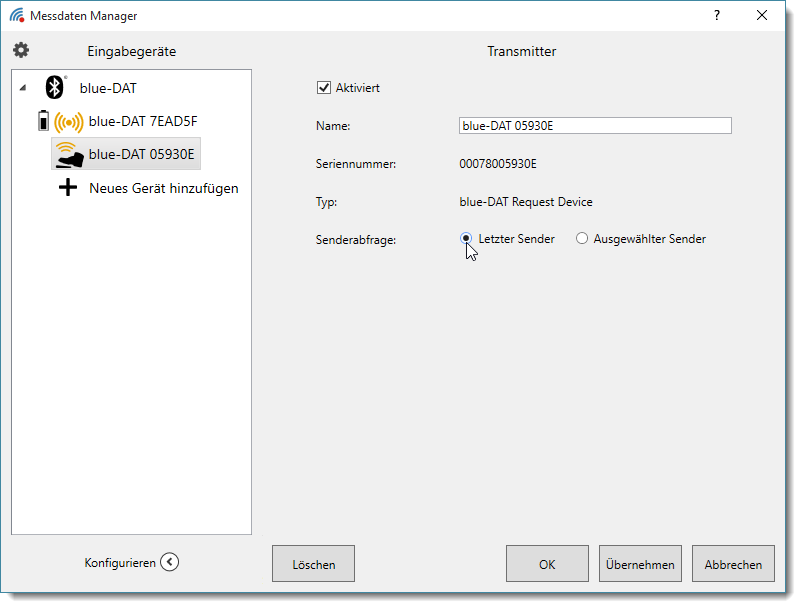Click the hand transmitter icon for 05930E
This screenshot has height=608, width=801.
coord(68,154)
